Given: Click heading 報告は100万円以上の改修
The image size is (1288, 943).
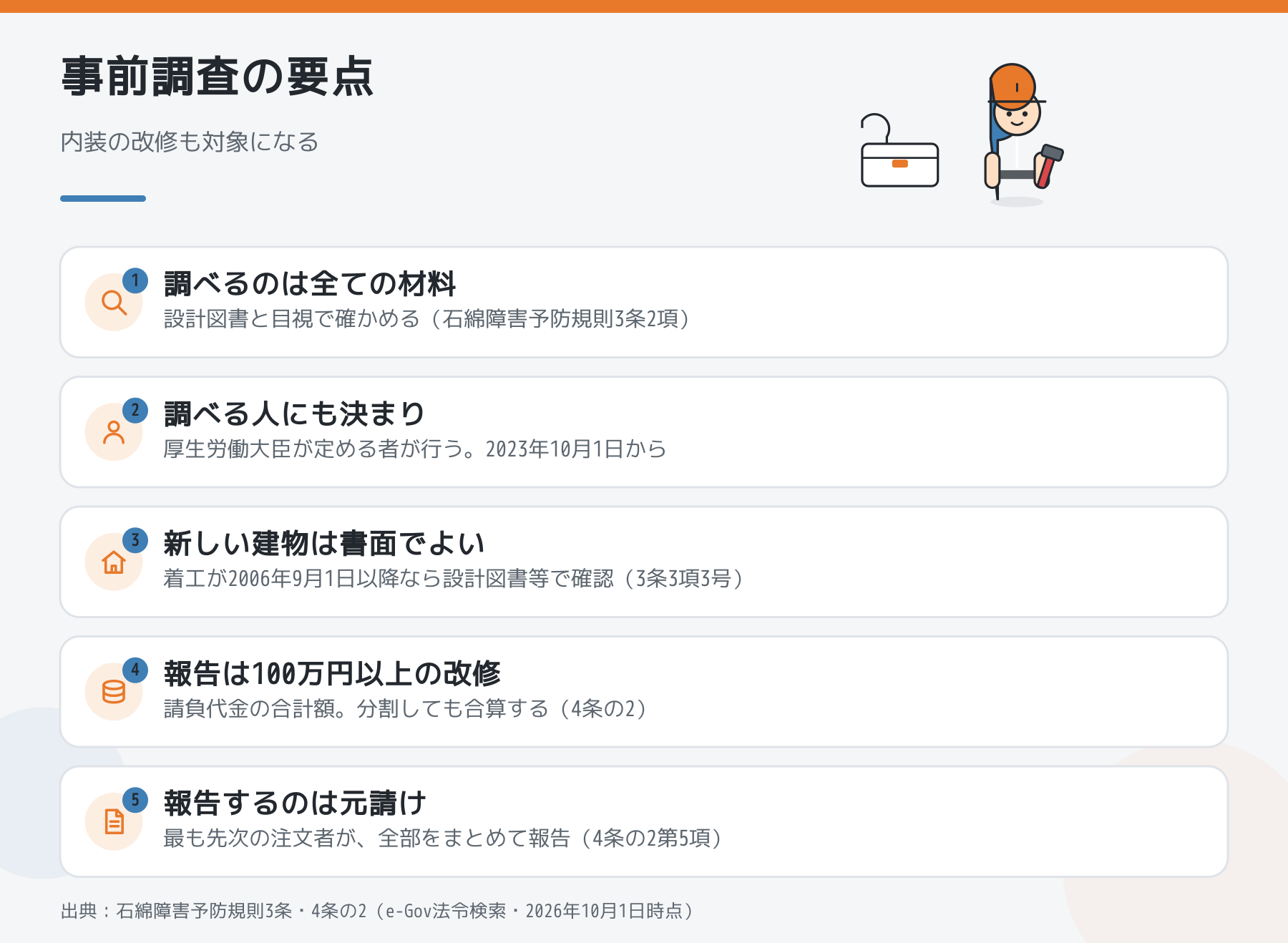Looking at the screenshot, I should point(332,673).
